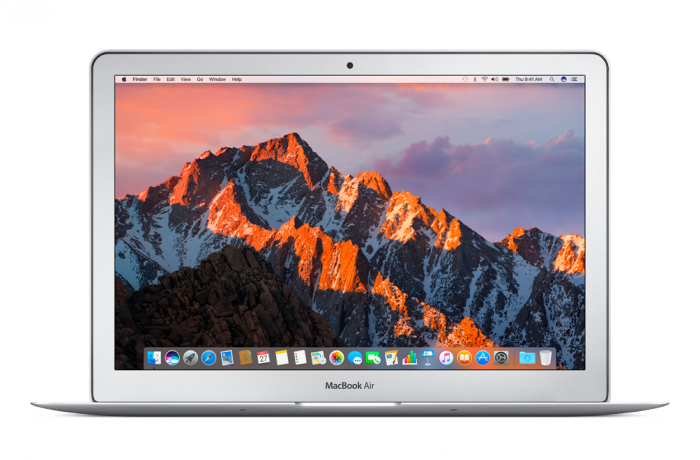The height and width of the screenshot is (460, 700).
Task: Launch Numbers bar chart icon
Action: tap(409, 358)
